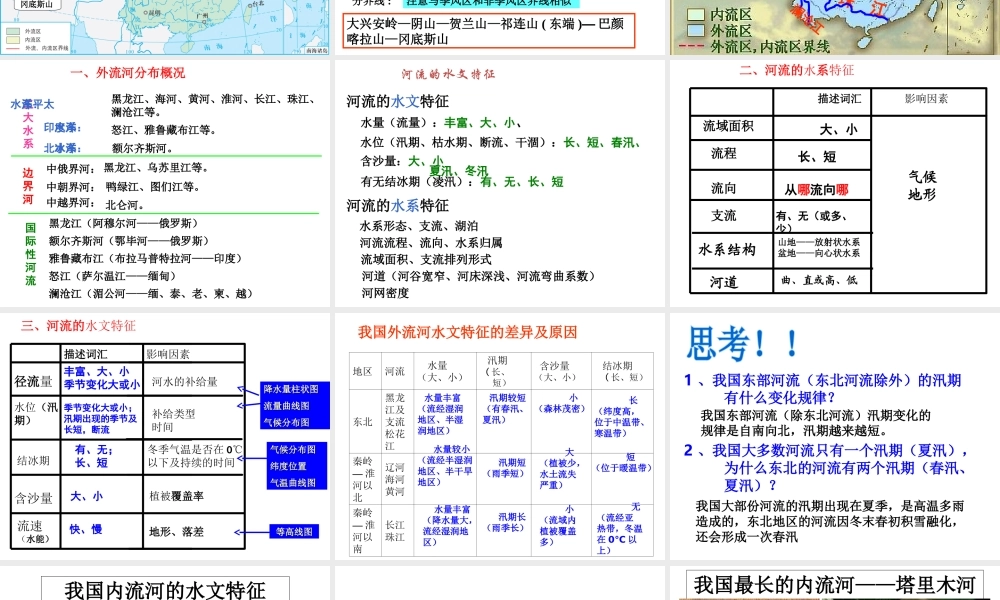Click the line 水系形态、支流、湖泊
Image resolution: width=1000 pixels, height=600 pixels.
pyautogui.click(x=419, y=226)
